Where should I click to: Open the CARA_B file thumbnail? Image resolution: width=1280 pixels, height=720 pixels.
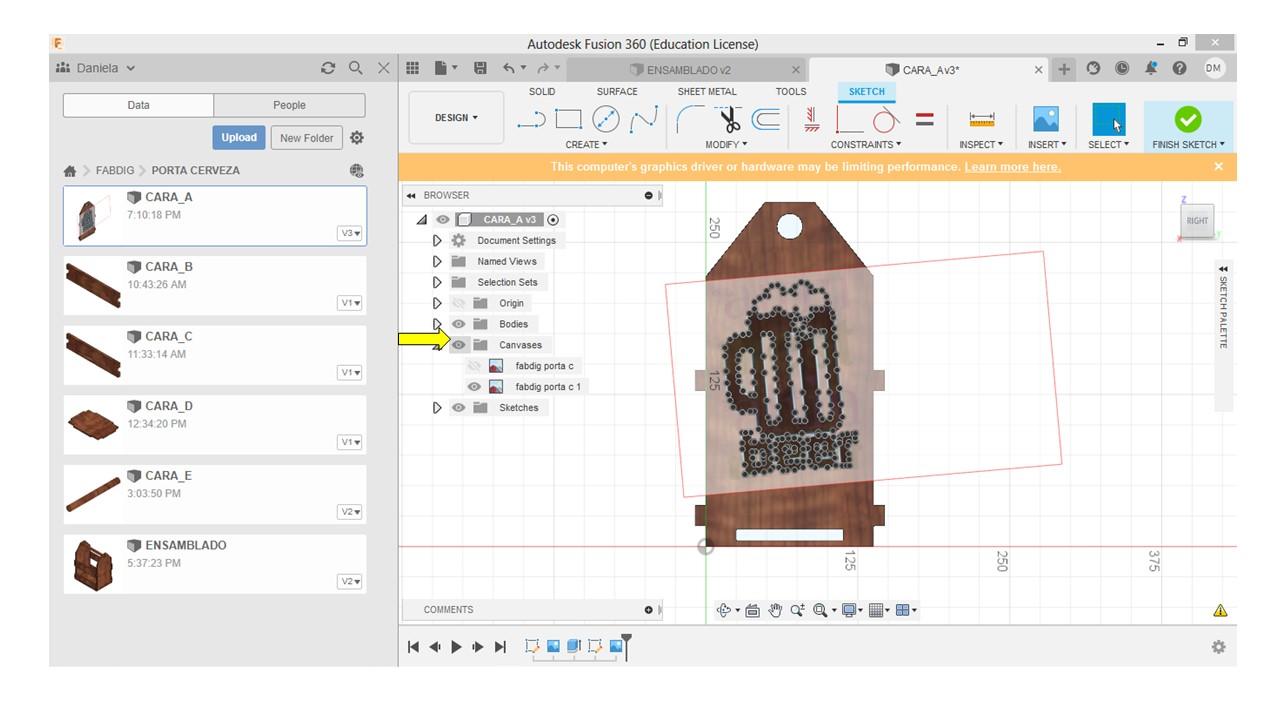[93, 285]
